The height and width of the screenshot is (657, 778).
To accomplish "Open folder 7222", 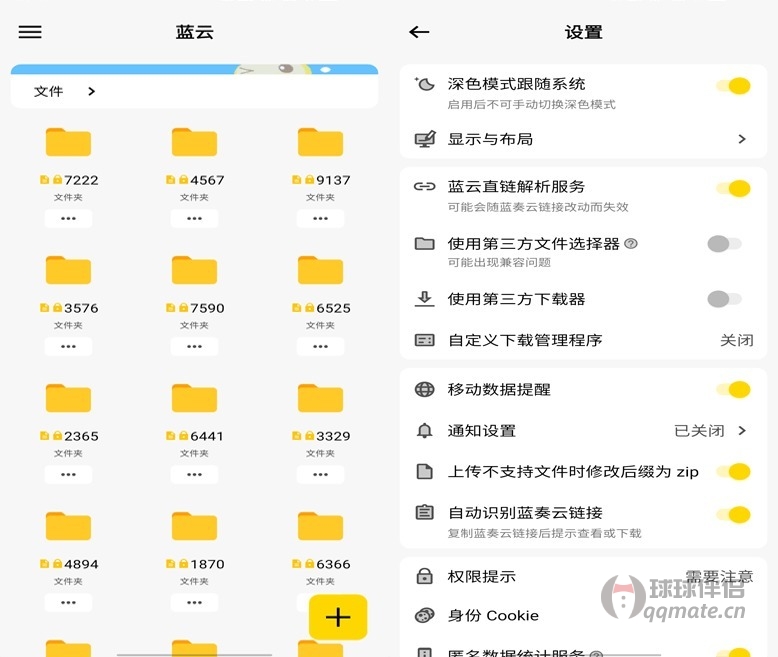I will [68, 143].
